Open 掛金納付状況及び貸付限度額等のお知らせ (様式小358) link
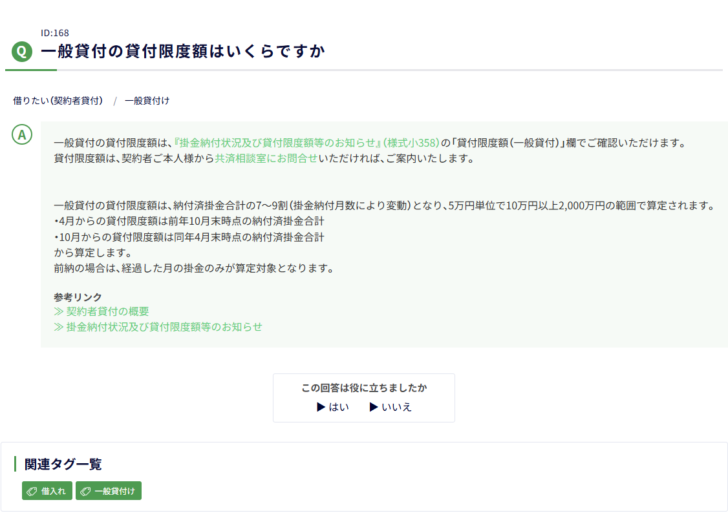728x531 pixels. [x=306, y=143]
